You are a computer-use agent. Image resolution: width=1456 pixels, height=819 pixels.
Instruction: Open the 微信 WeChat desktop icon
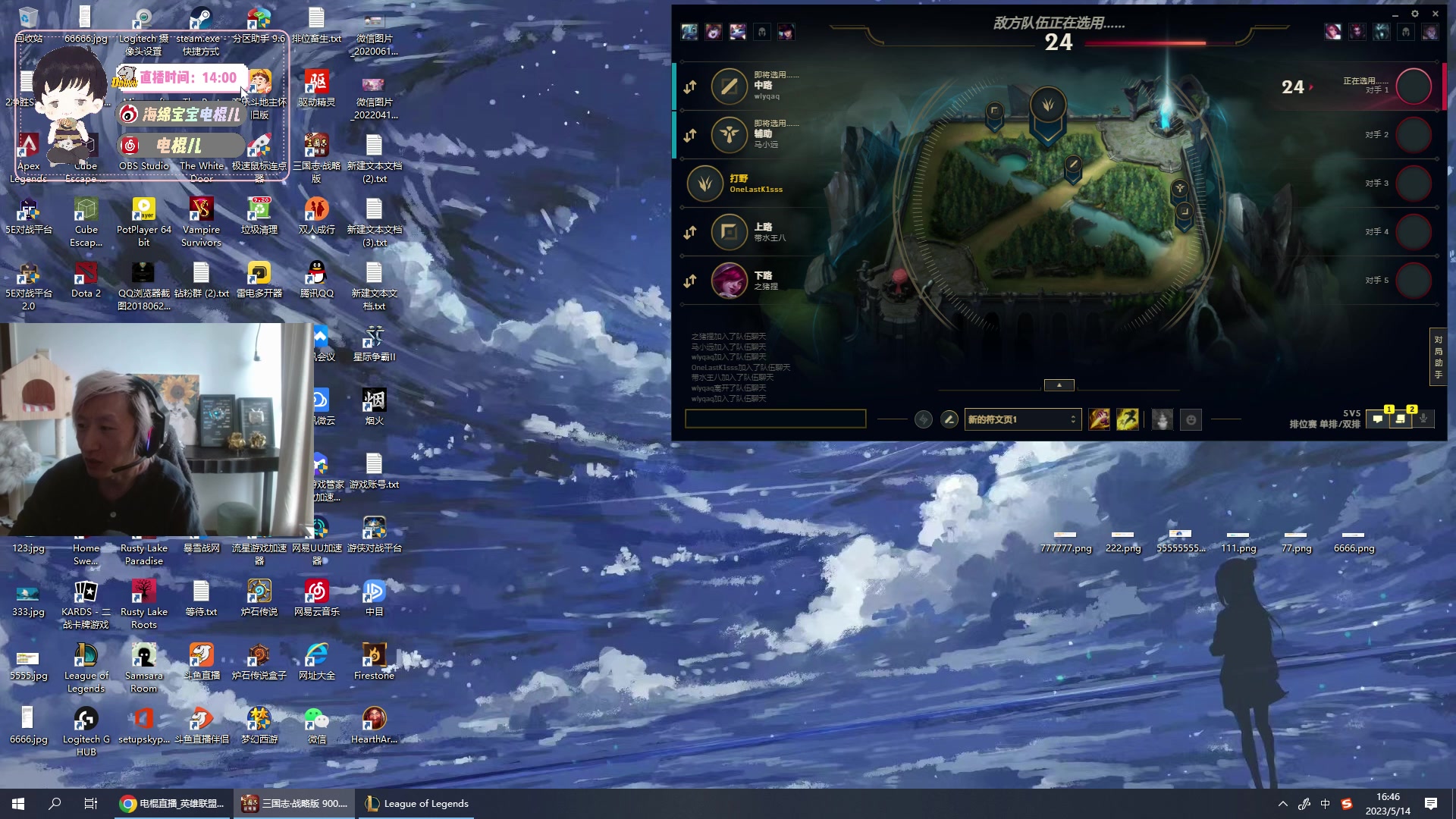pyautogui.click(x=316, y=726)
